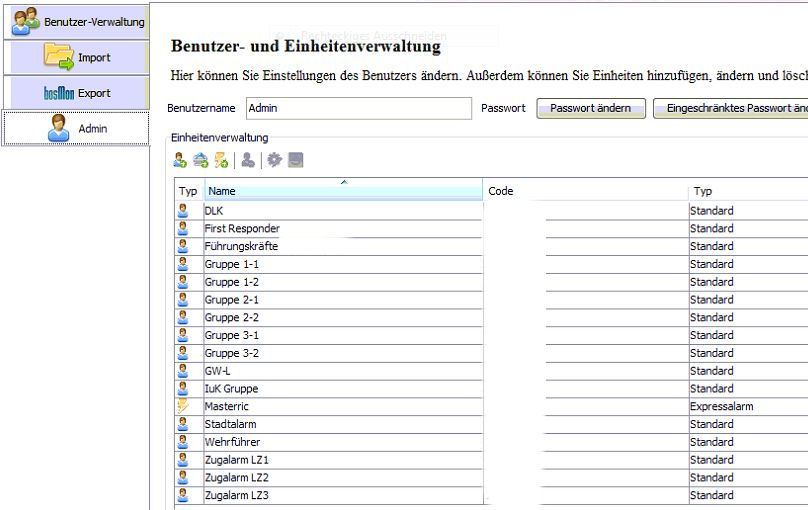
Task: Click the add express alarm unit icon
Action: click(x=221, y=160)
